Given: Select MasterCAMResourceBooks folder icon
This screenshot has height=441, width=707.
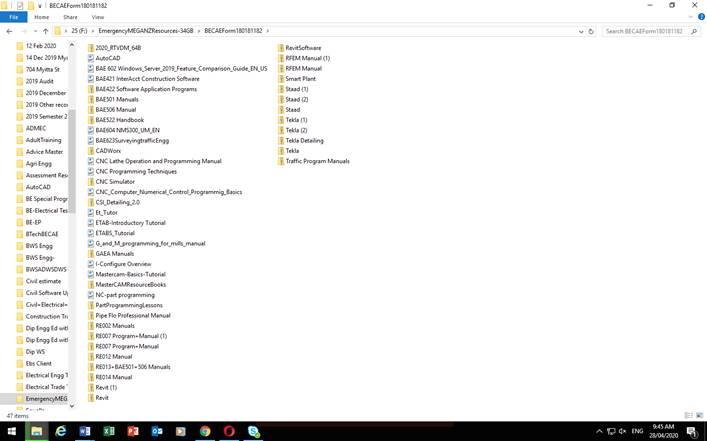Looking at the screenshot, I should tap(91, 285).
